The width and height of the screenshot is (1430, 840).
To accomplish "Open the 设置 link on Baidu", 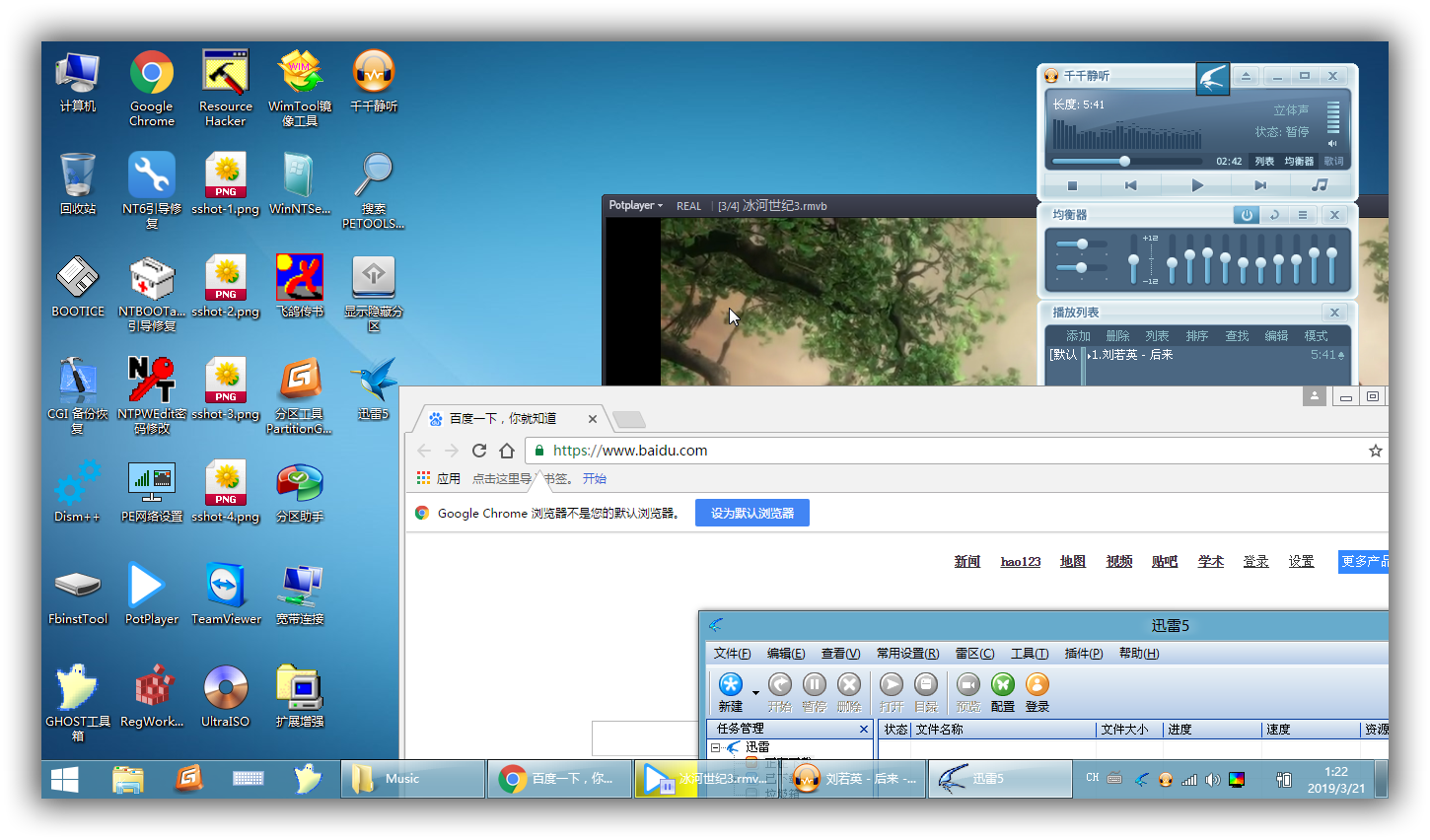I will [x=1302, y=561].
